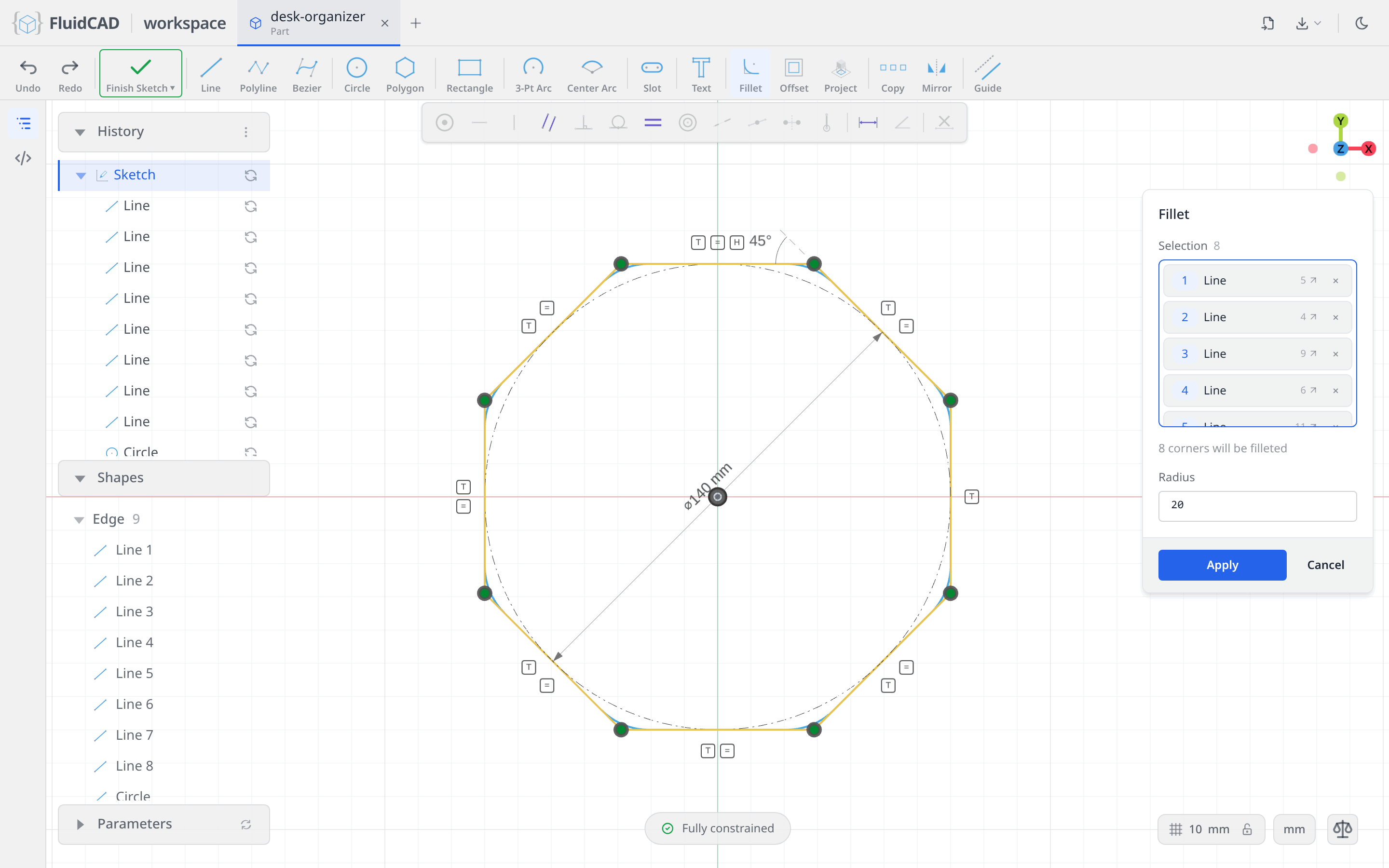
Task: Cancel the Fillet dialog
Action: click(1325, 565)
